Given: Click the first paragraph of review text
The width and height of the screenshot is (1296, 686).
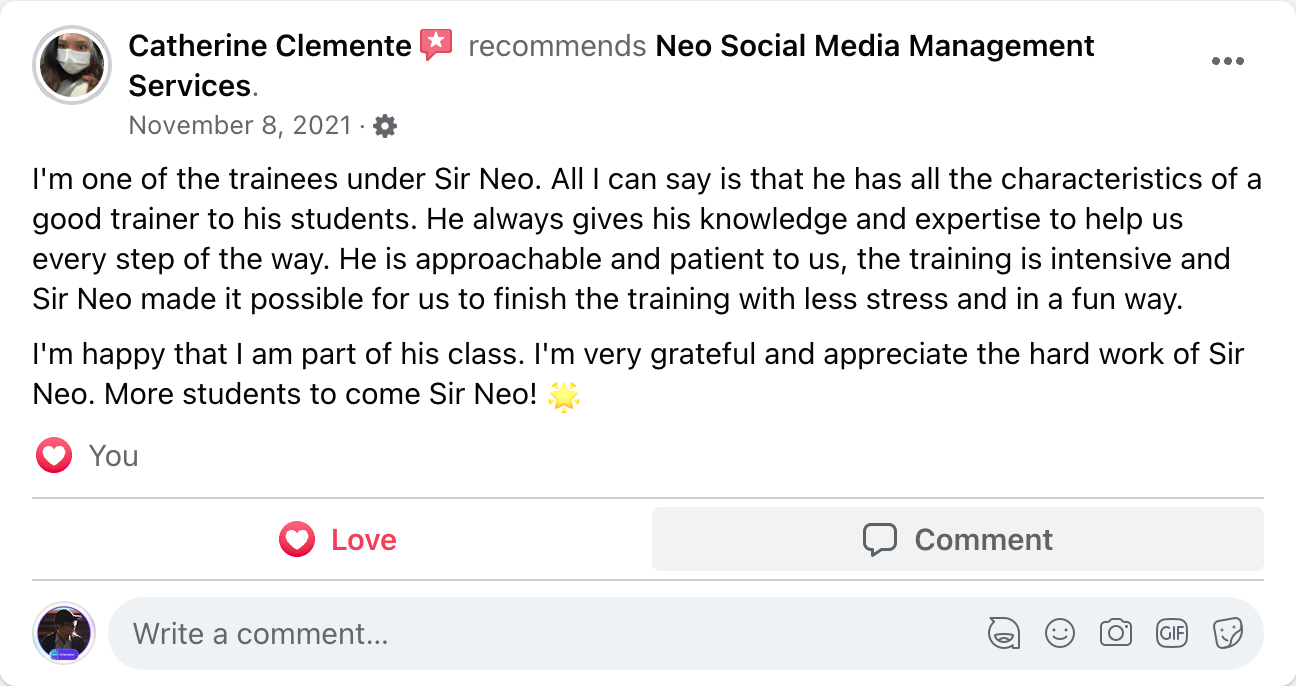Looking at the screenshot, I should [640, 241].
